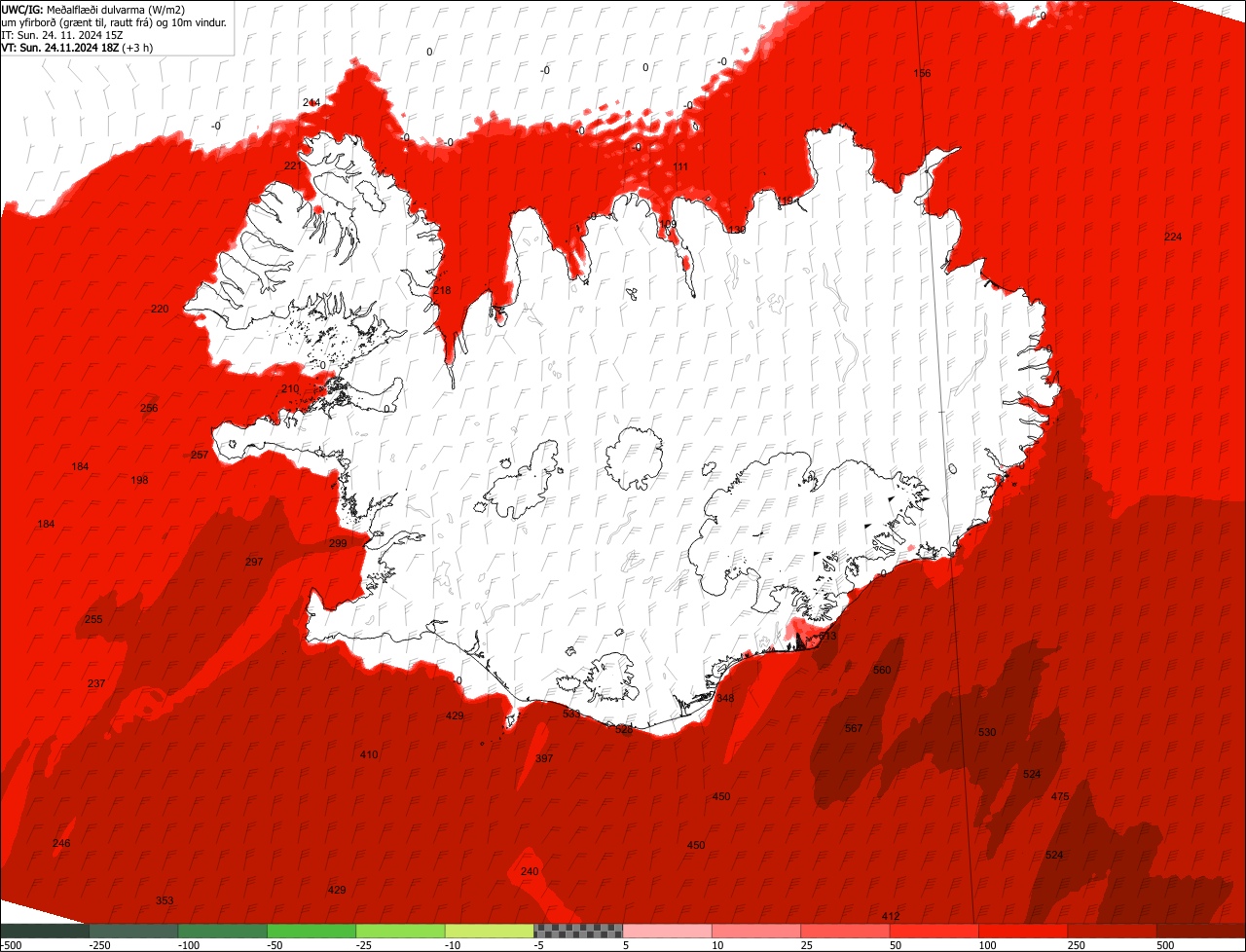Click the value 255 on the map
Image resolution: width=1246 pixels, height=952 pixels.
(x=93, y=620)
